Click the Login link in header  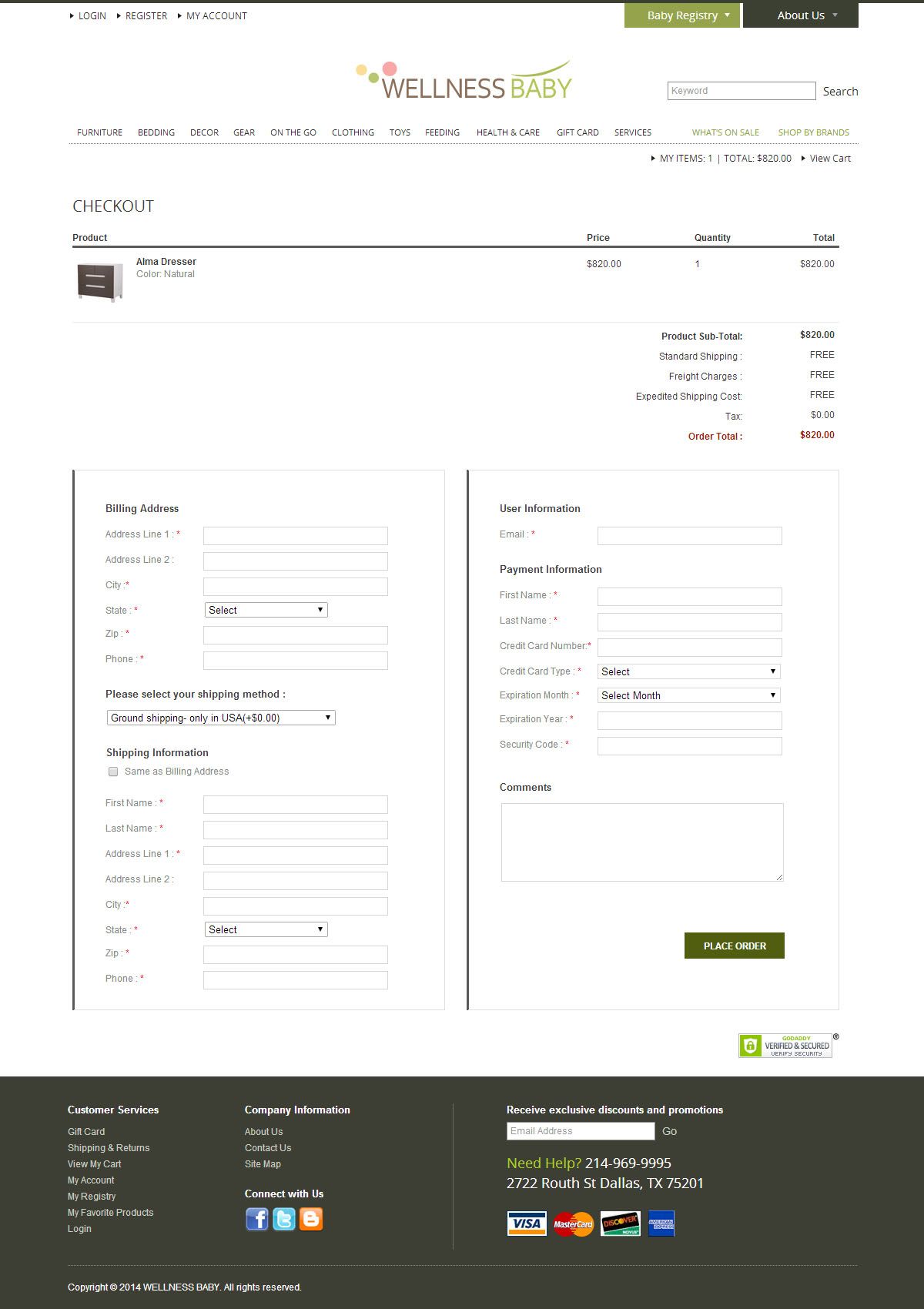(92, 15)
